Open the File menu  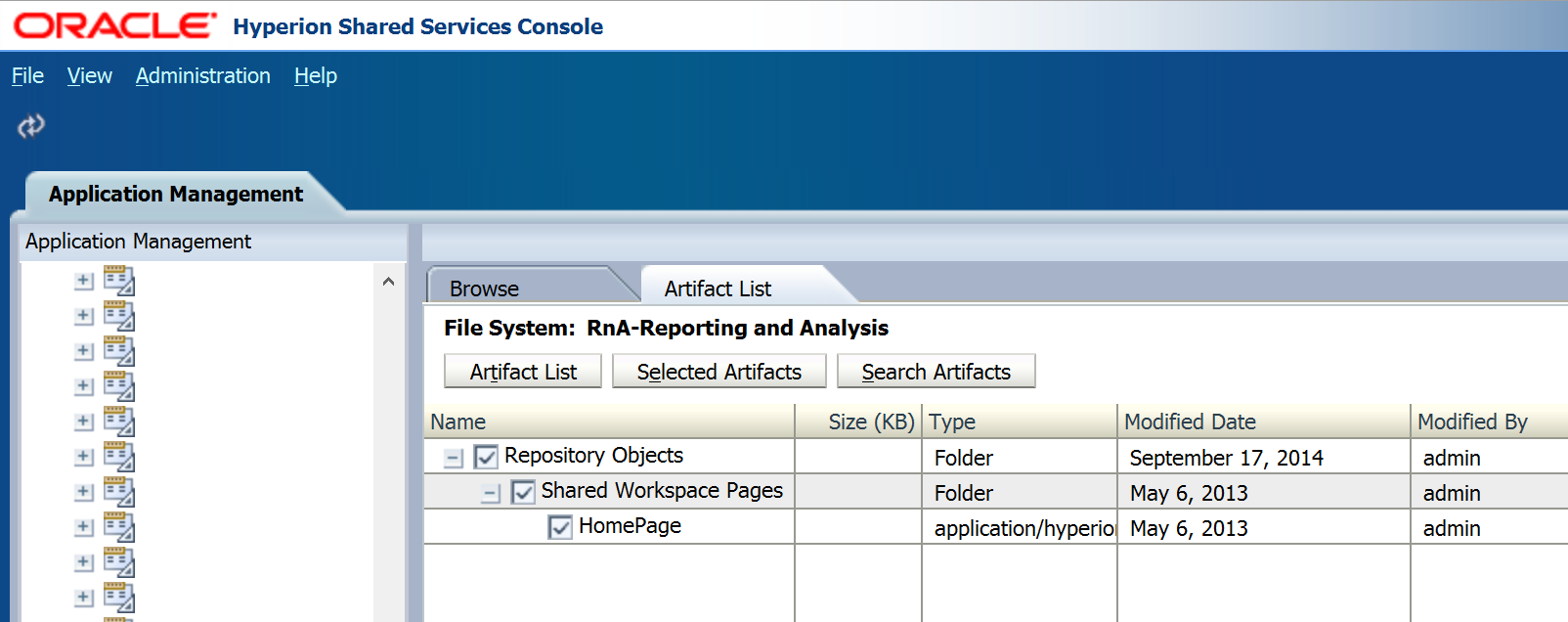pyautogui.click(x=27, y=76)
